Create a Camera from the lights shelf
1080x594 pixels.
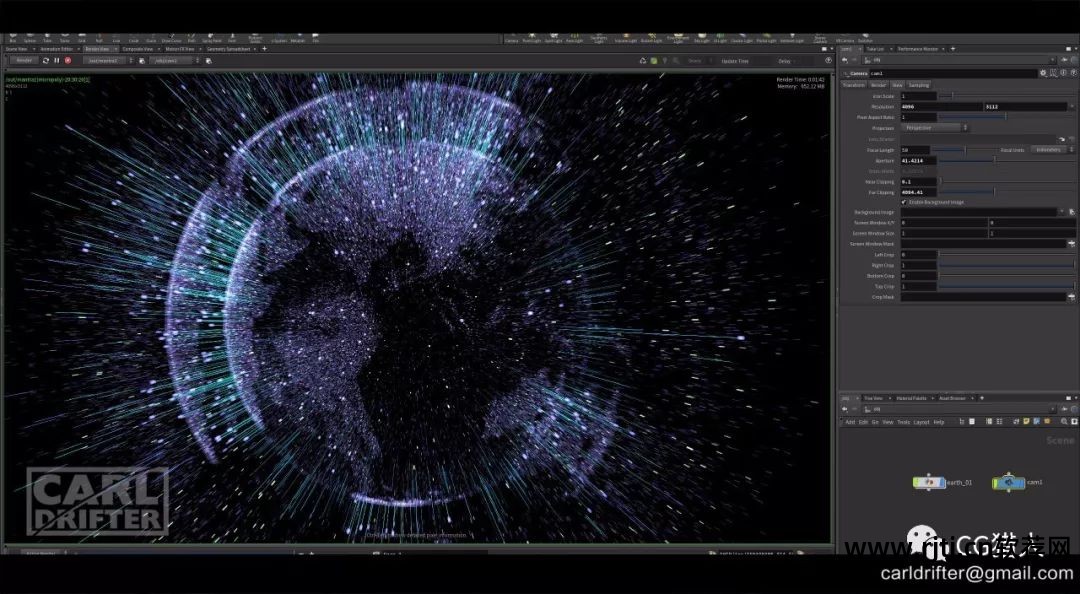(x=512, y=38)
